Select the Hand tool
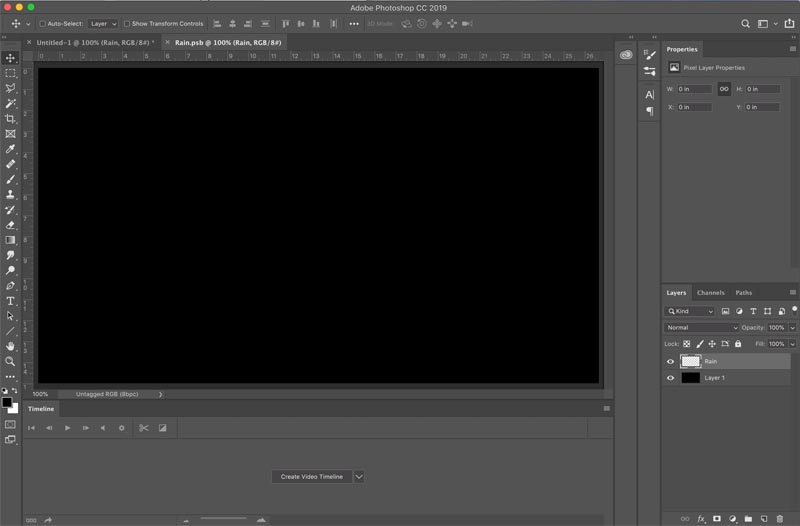 (x=10, y=346)
